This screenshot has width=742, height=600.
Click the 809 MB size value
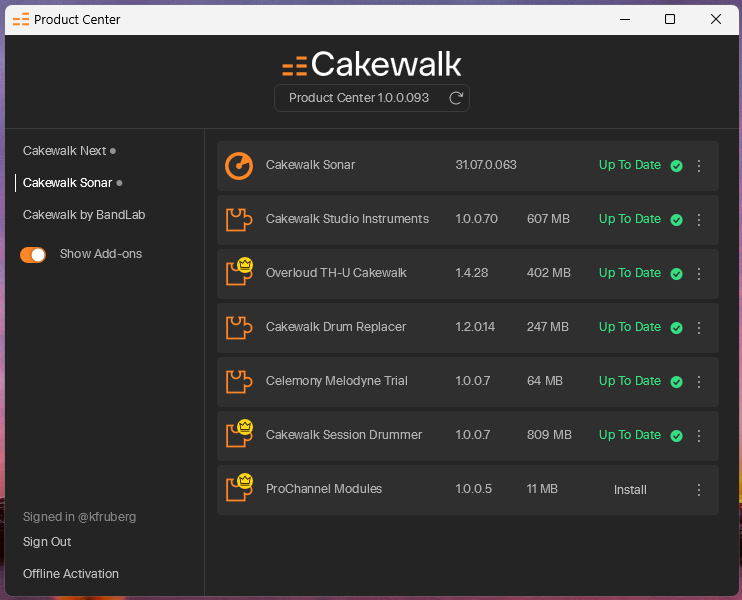pyautogui.click(x=549, y=434)
